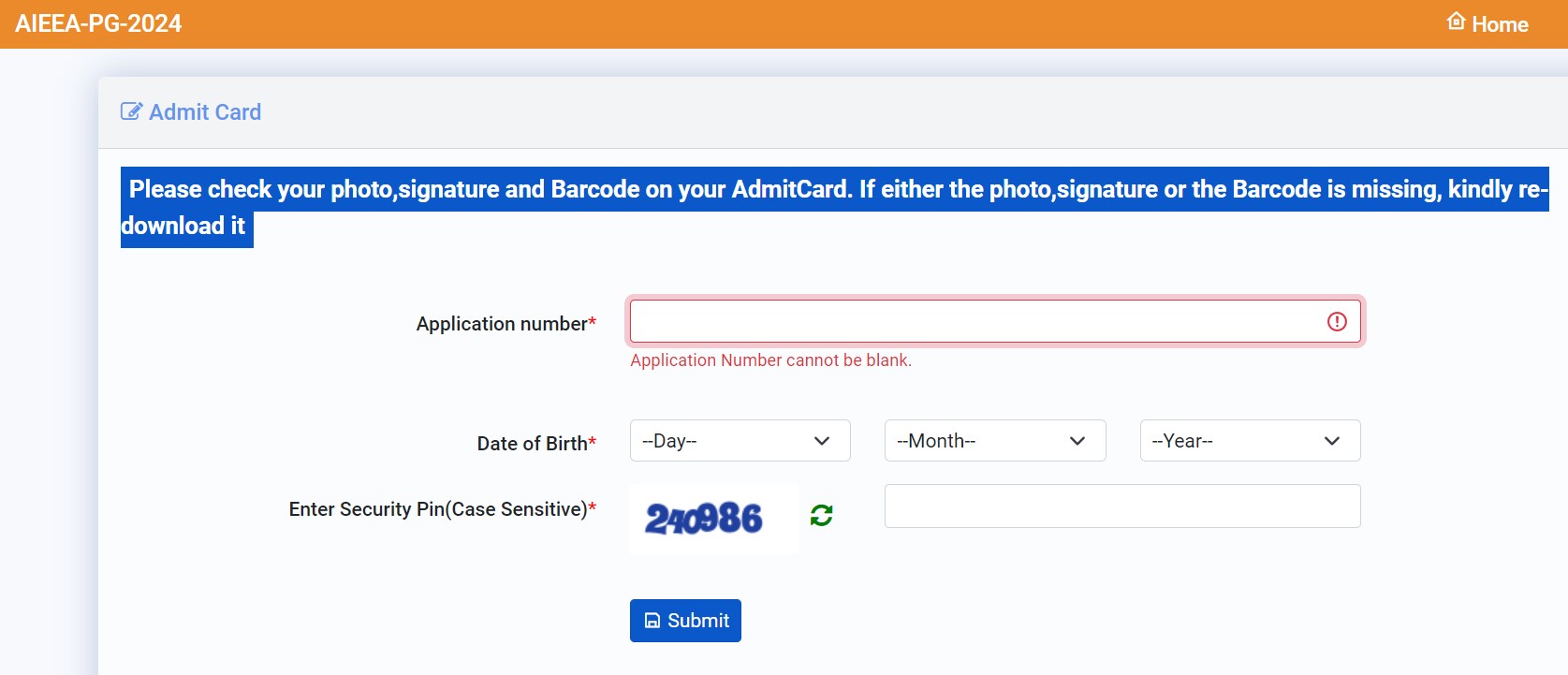
Task: Go to the Home link
Action: (1487, 23)
